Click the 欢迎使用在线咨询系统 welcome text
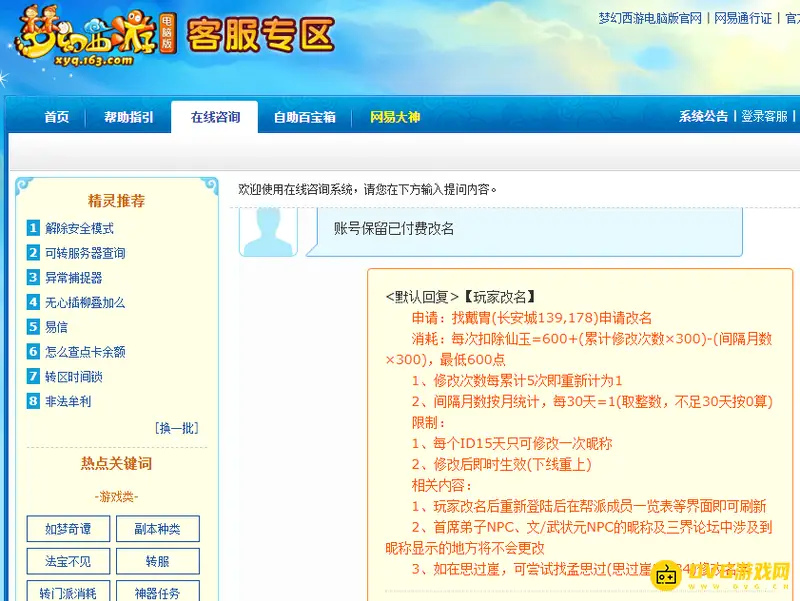 click(367, 189)
